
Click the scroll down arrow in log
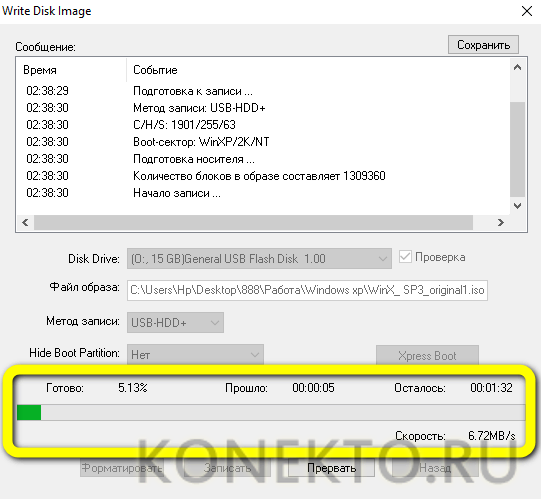[517, 206]
